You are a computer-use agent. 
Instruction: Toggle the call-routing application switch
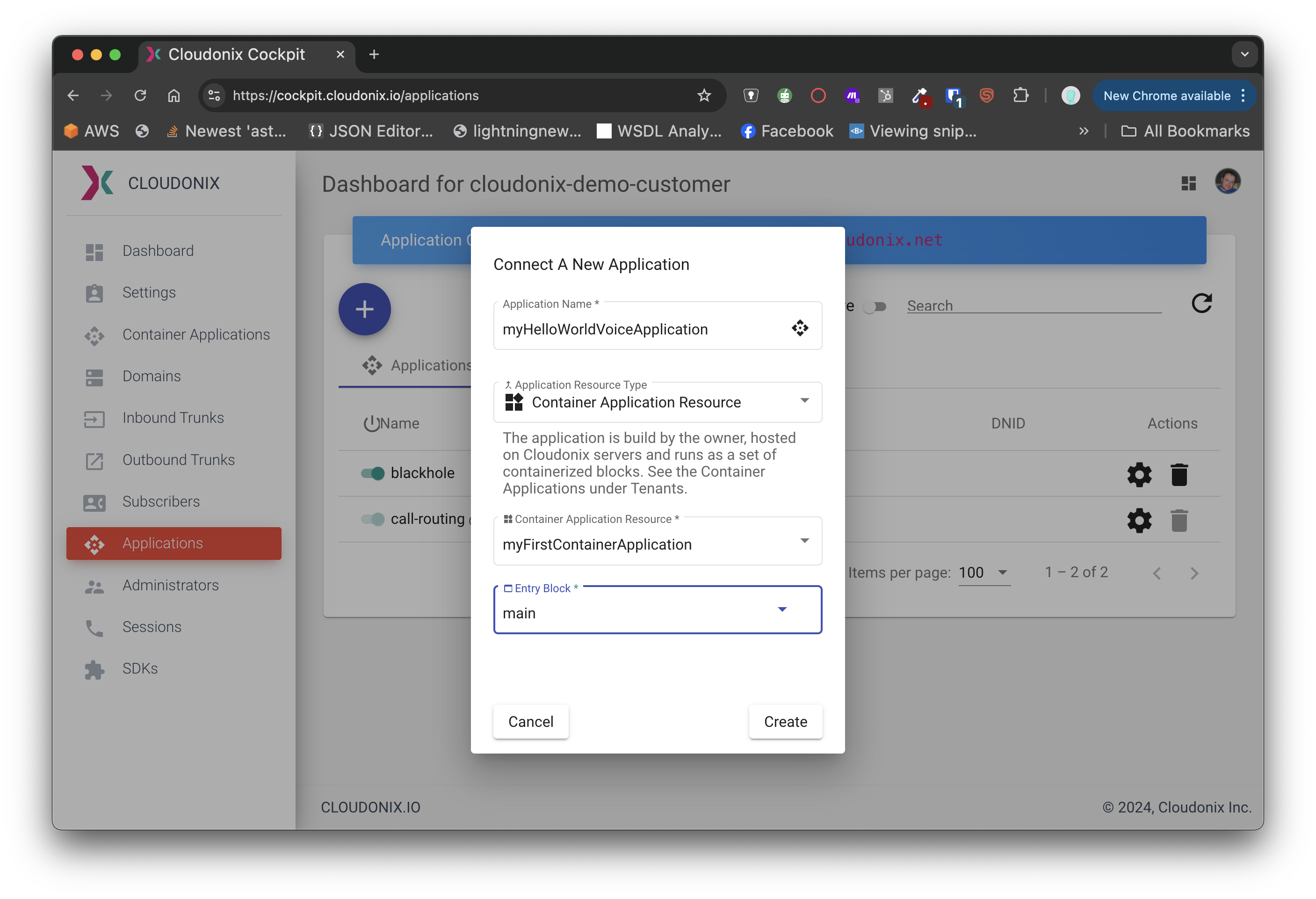(x=373, y=519)
